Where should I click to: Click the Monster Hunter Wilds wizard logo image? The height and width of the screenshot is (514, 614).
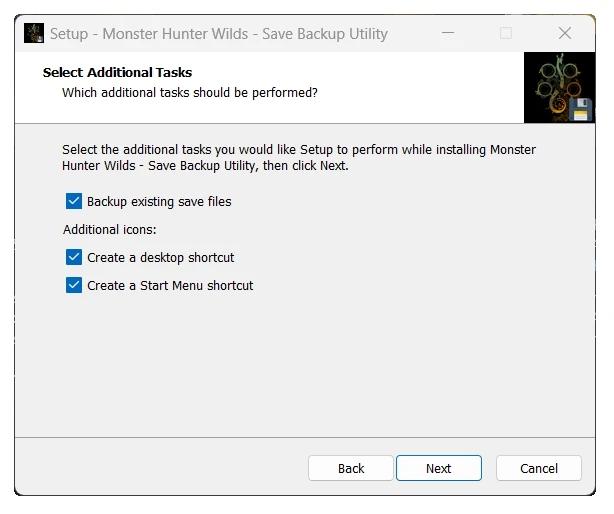click(559, 88)
